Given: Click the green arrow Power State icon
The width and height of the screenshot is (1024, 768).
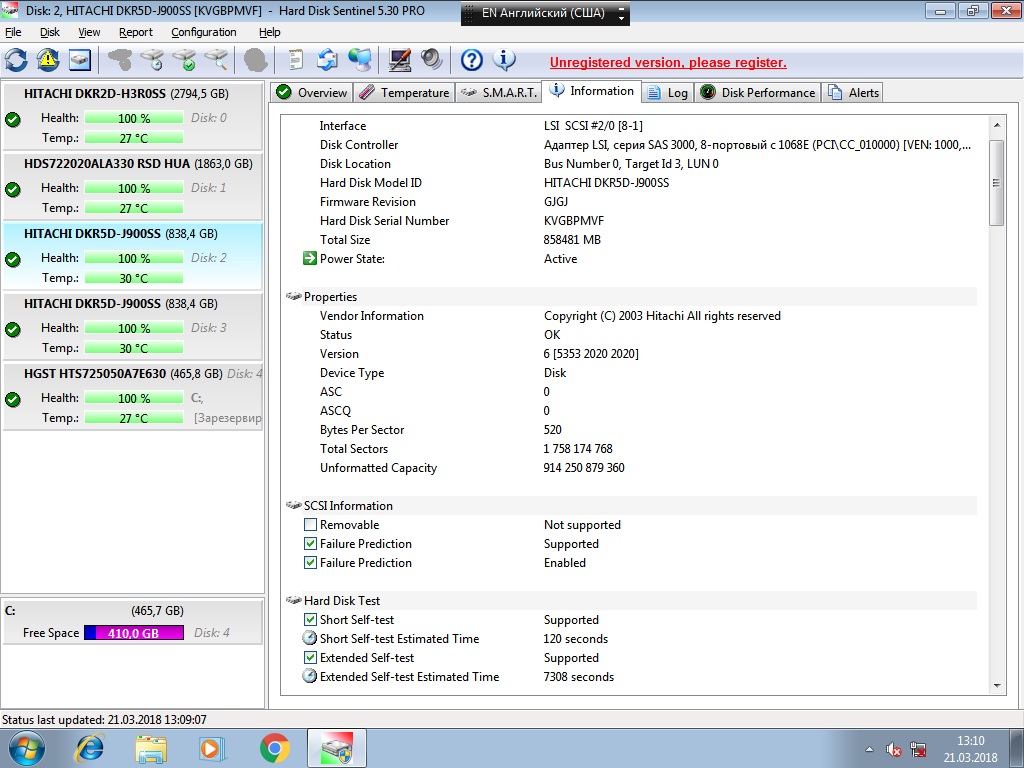Looking at the screenshot, I should click(310, 259).
